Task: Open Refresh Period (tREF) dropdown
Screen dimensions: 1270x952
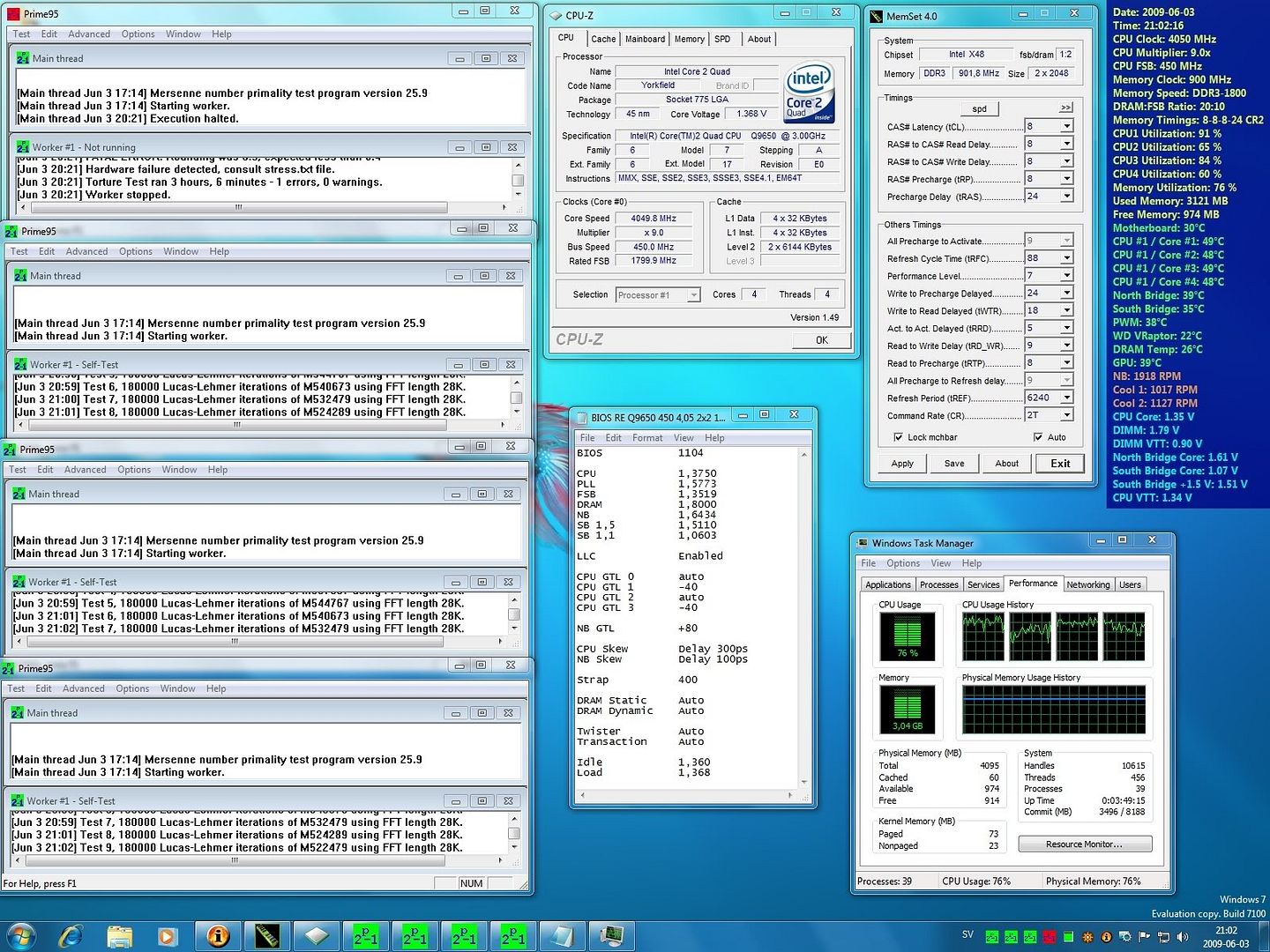Action: click(1067, 398)
